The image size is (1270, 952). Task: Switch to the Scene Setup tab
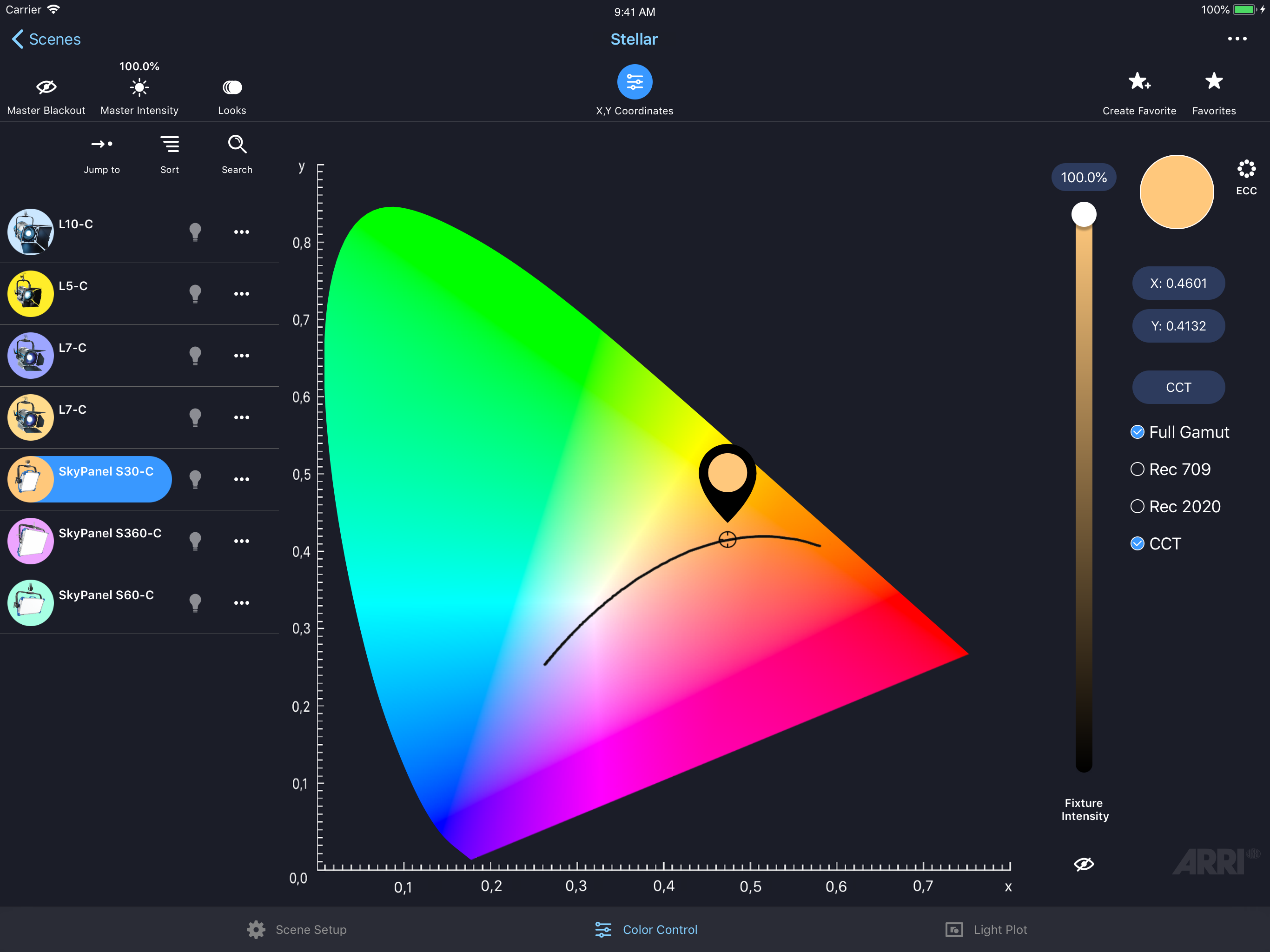(x=297, y=930)
